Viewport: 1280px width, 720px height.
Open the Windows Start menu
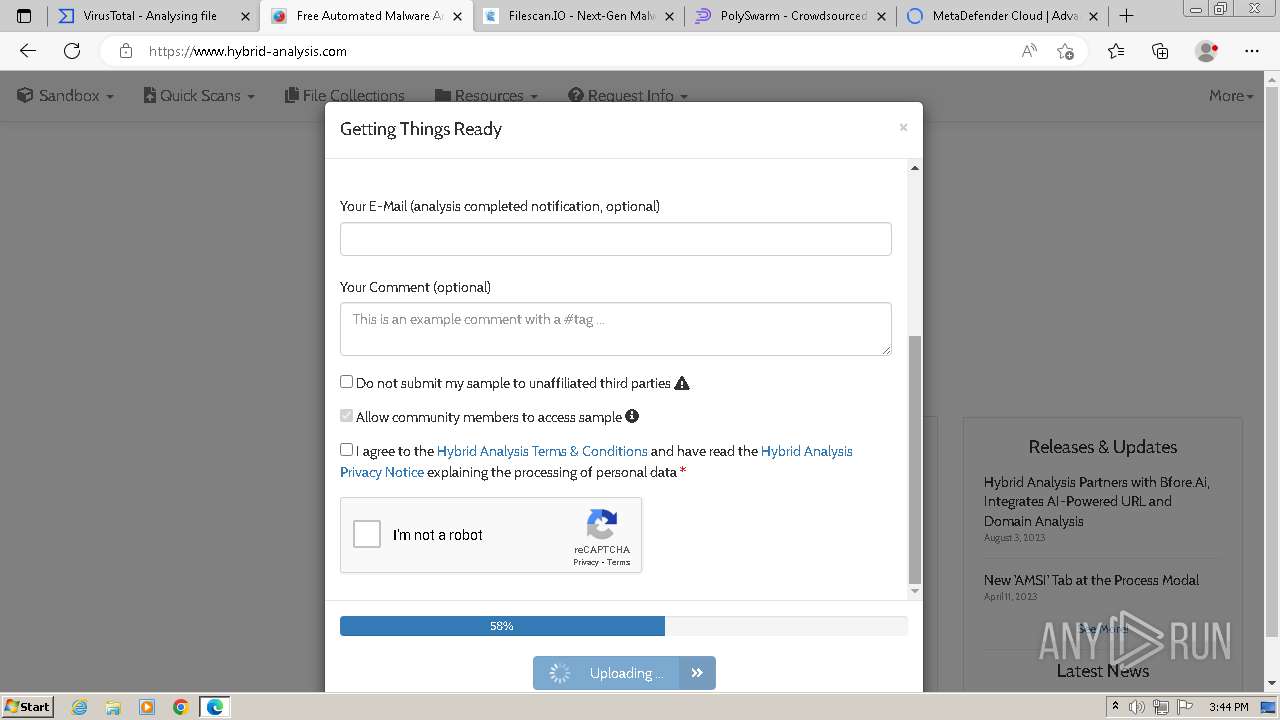click(x=27, y=706)
